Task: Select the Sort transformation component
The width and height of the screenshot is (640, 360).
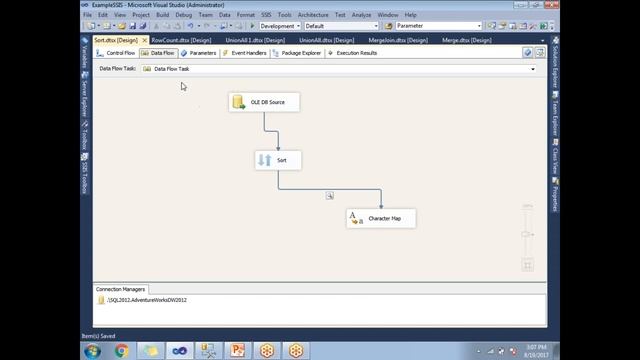Action: pos(278,160)
